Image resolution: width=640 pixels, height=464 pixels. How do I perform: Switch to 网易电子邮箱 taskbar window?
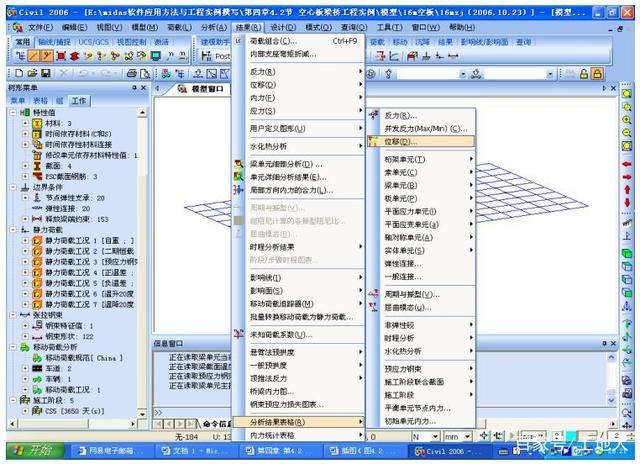tap(111, 451)
